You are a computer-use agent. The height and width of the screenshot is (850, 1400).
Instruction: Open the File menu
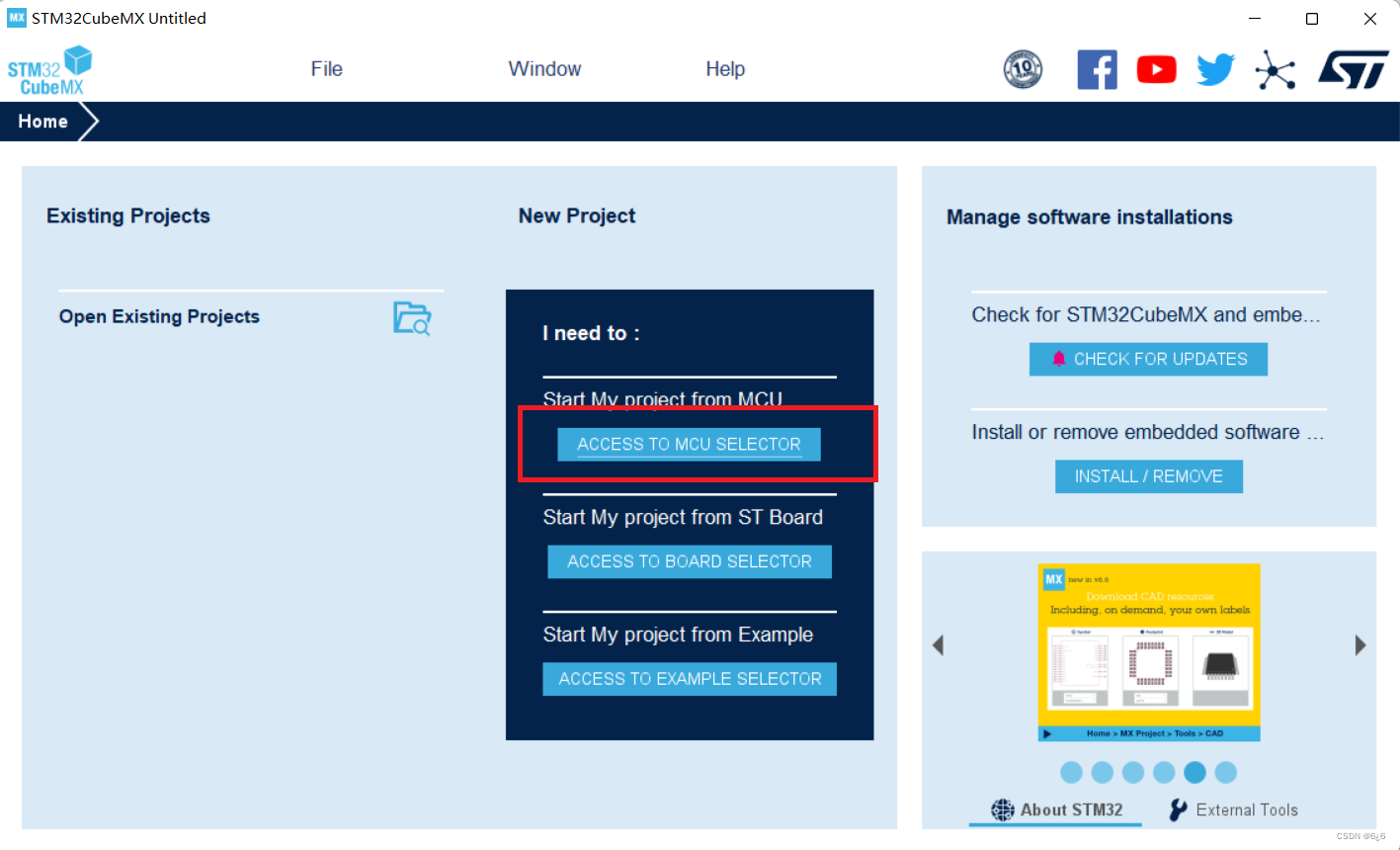tap(327, 69)
